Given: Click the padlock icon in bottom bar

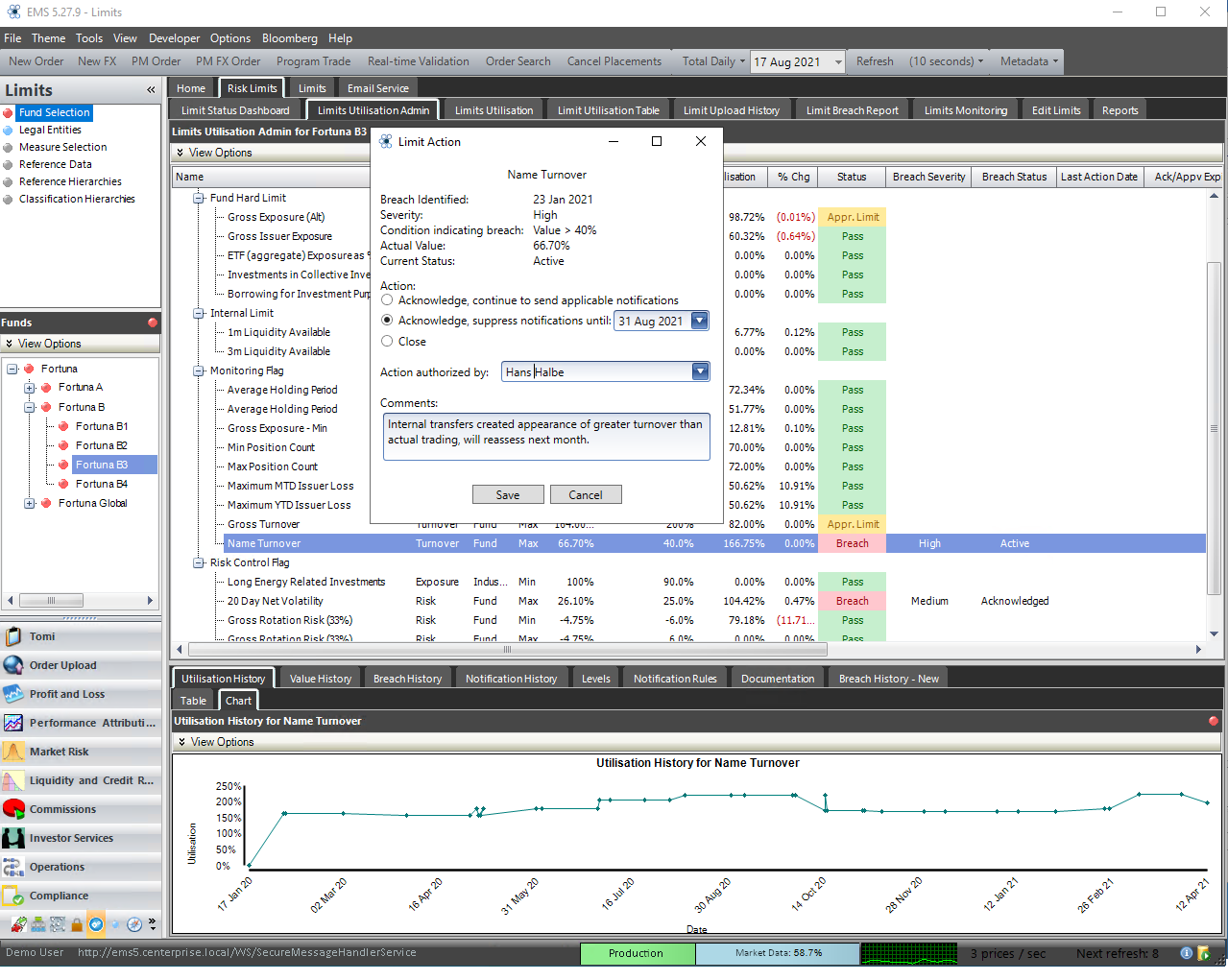Looking at the screenshot, I should (77, 925).
